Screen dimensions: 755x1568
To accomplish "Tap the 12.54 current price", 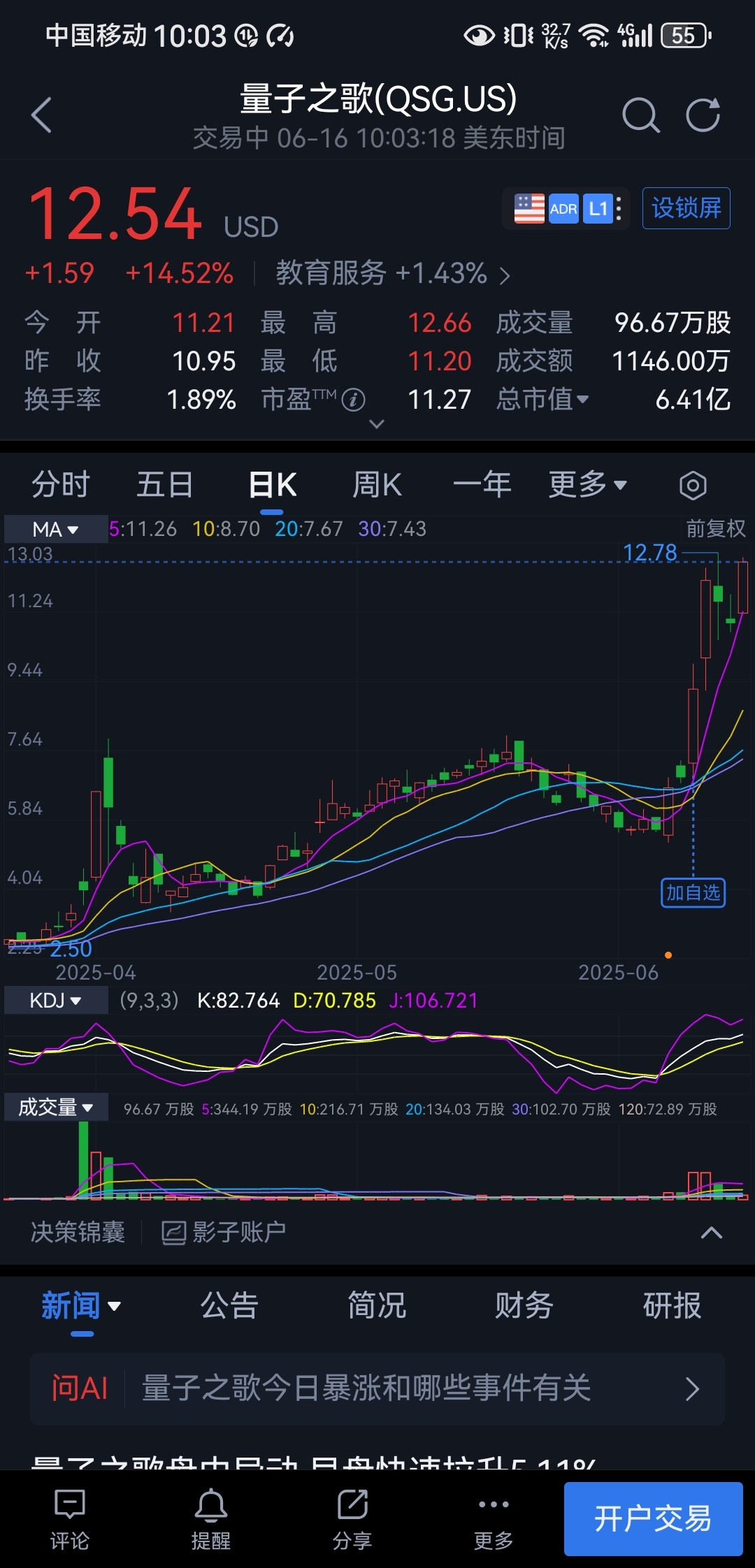I will click(x=115, y=214).
